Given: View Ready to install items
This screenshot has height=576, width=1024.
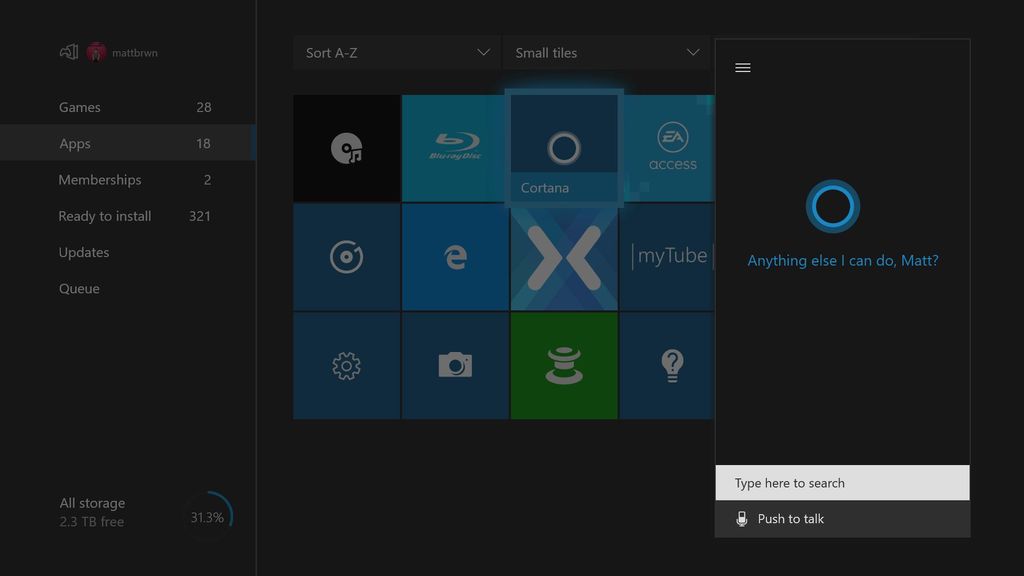Looking at the screenshot, I should point(105,216).
